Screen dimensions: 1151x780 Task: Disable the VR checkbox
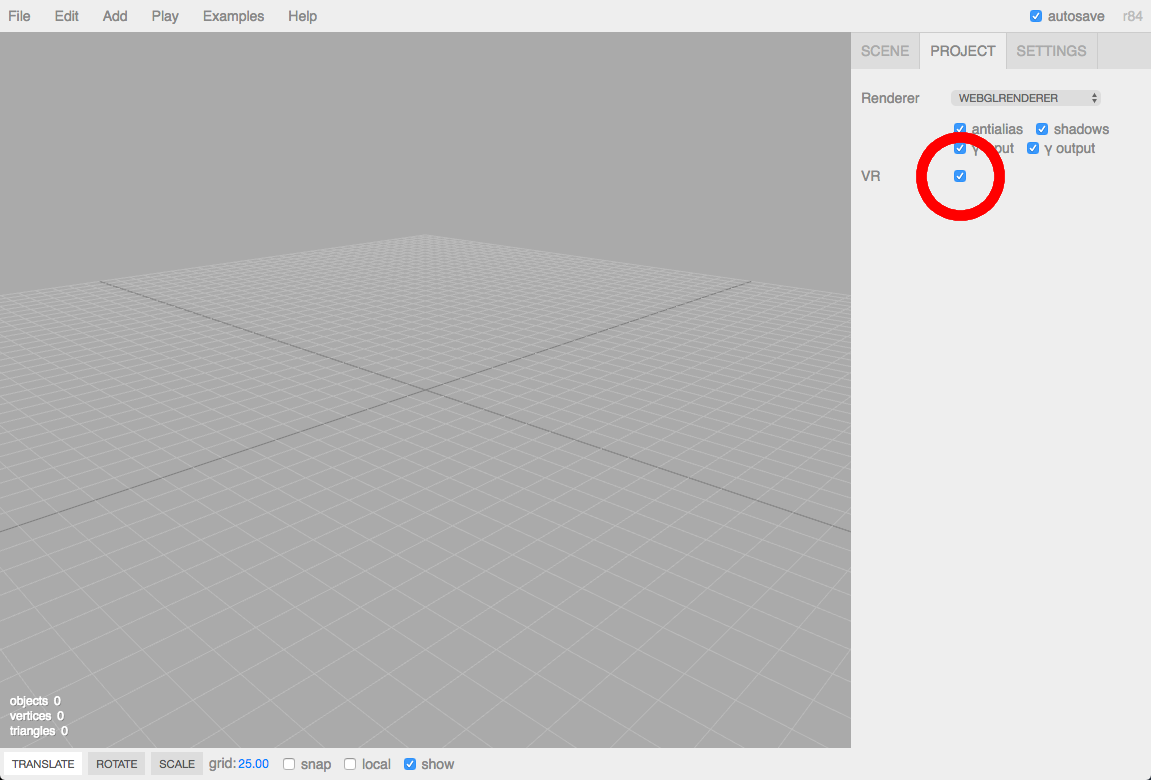coord(959,176)
